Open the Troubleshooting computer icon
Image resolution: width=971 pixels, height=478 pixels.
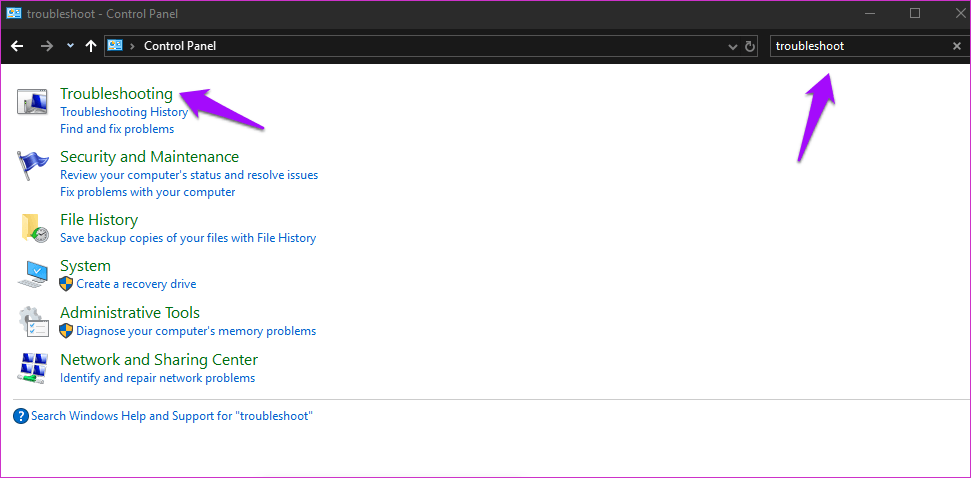click(32, 102)
